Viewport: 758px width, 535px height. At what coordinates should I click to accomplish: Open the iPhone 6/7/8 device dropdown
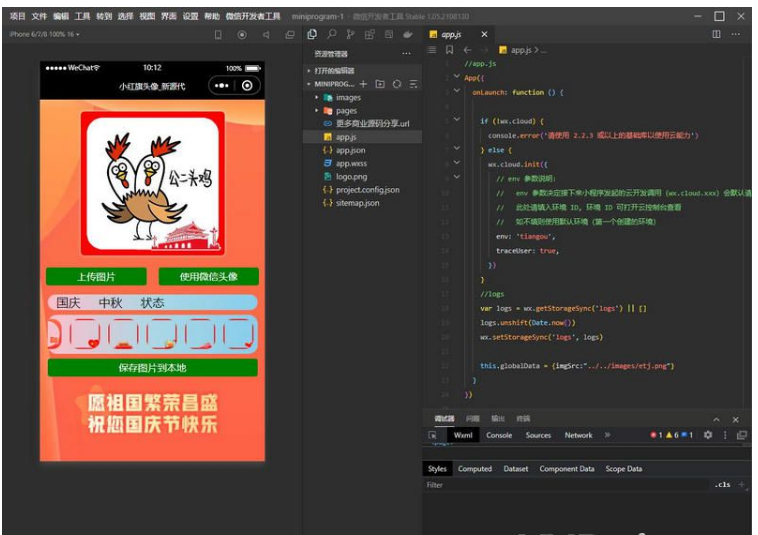tap(43, 34)
